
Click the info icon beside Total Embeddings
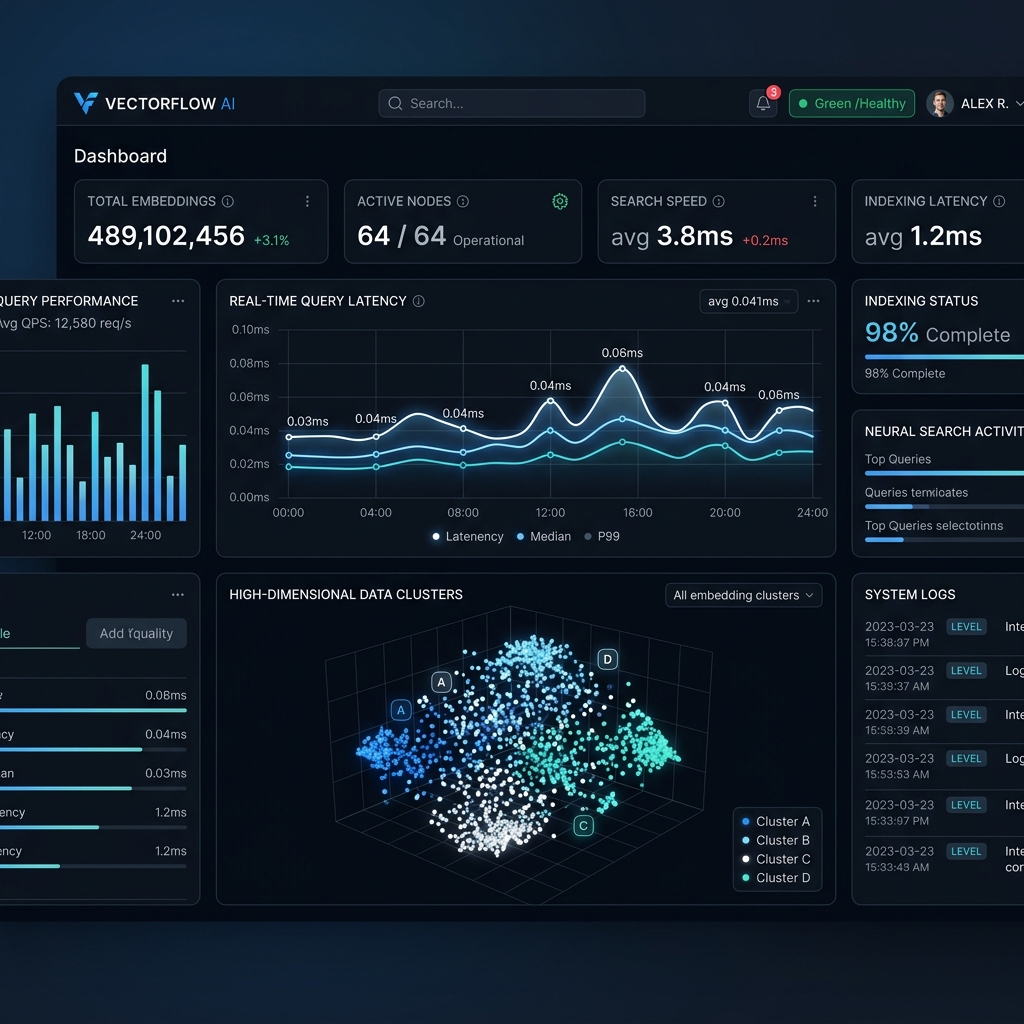click(228, 201)
